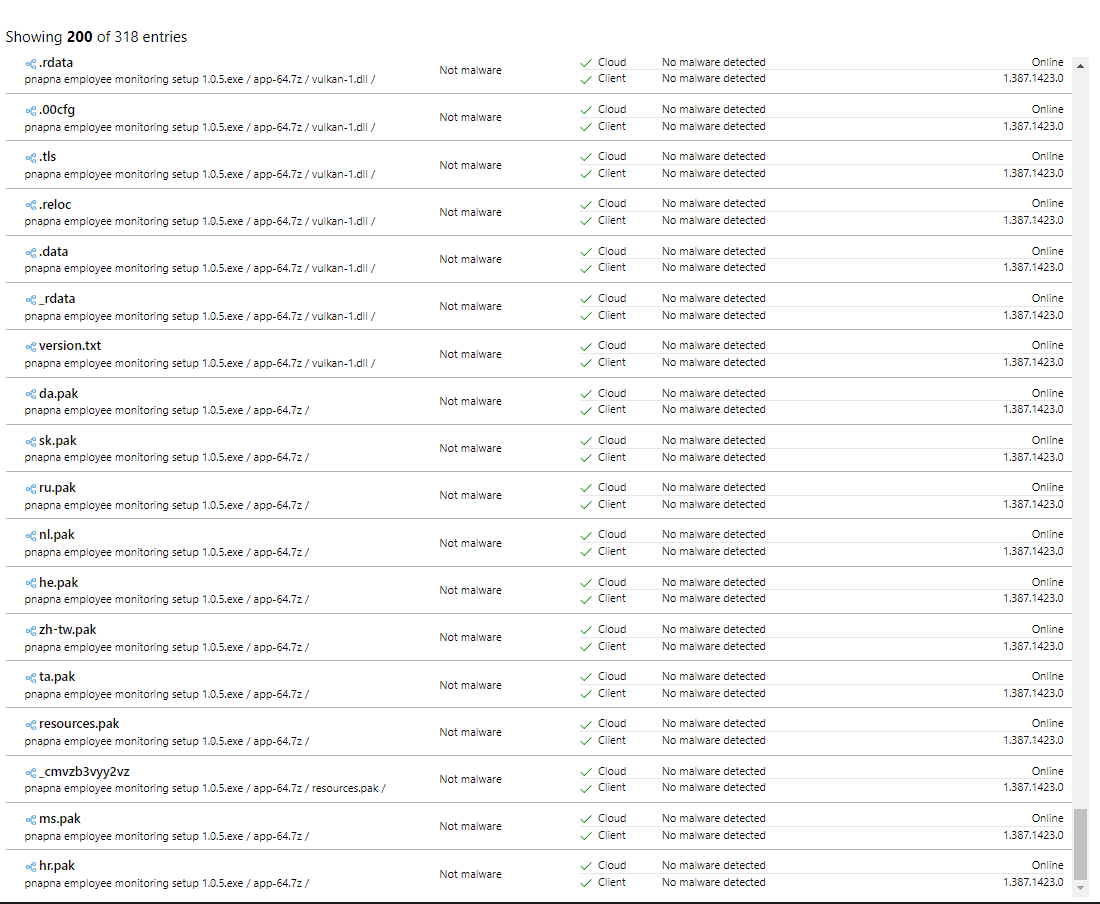Select the .tls file name
Viewport: 1100px width, 904px height.
[48, 157]
